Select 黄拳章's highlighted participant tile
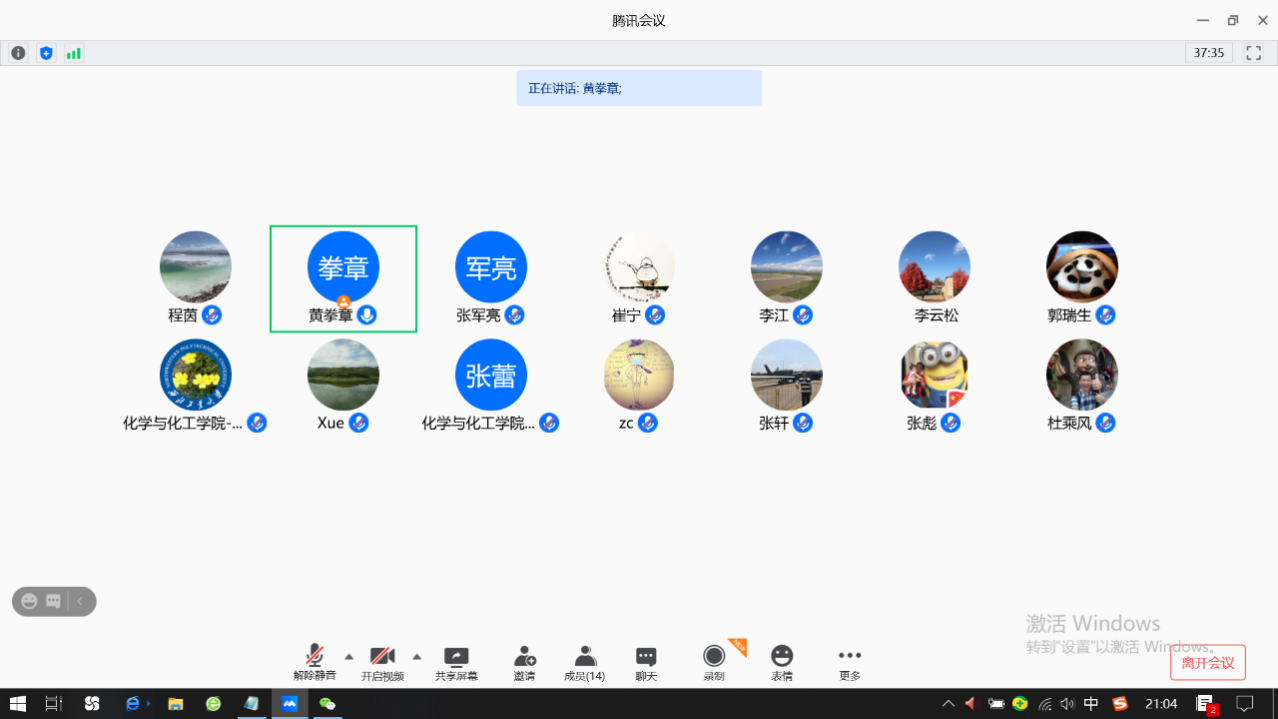The image size is (1278, 719). pyautogui.click(x=343, y=278)
